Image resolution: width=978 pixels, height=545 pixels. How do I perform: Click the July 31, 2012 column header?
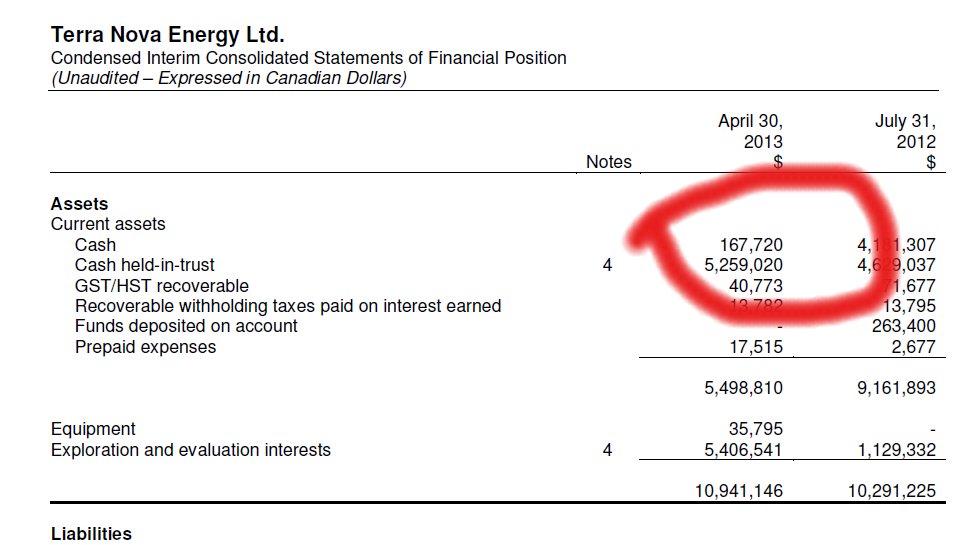point(904,131)
